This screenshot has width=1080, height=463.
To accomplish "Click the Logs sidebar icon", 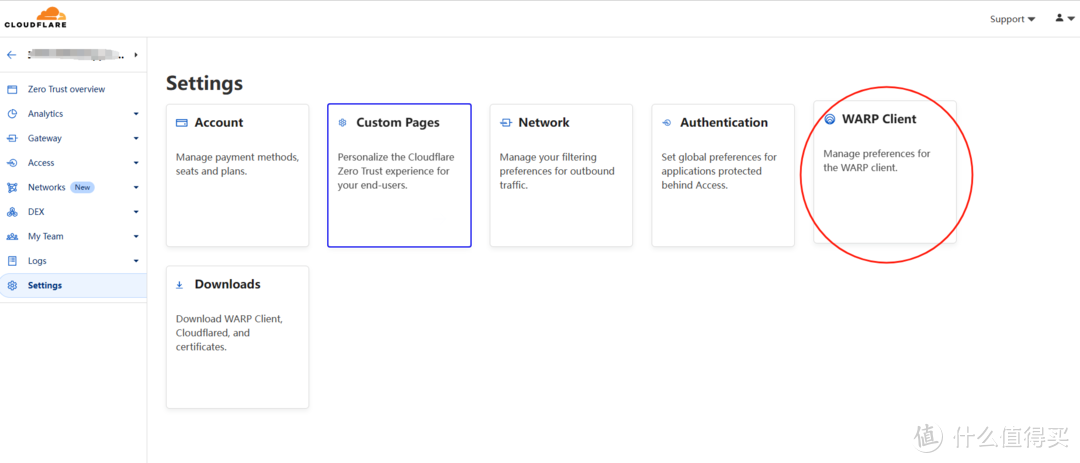I will [12, 261].
